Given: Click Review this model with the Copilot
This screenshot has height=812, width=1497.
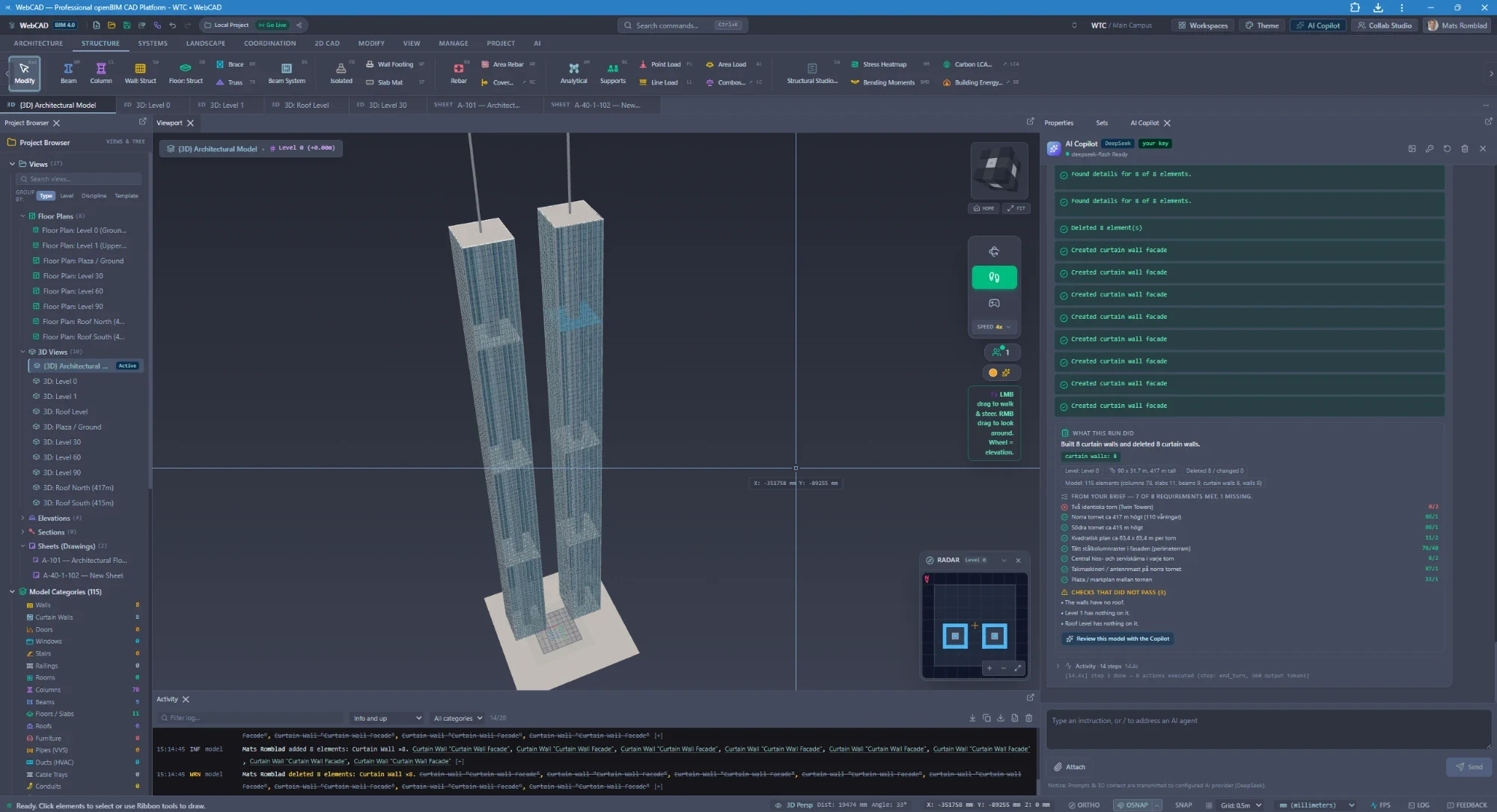Looking at the screenshot, I should tap(1118, 639).
